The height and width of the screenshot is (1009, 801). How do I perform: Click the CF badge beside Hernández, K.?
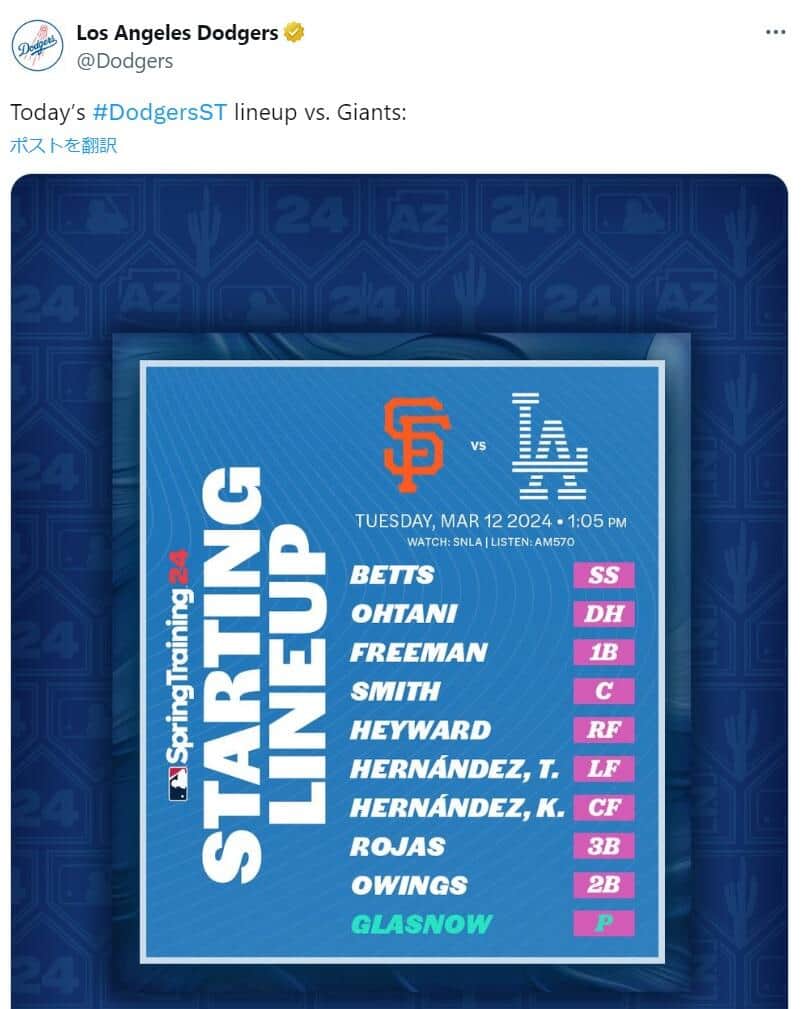point(604,807)
